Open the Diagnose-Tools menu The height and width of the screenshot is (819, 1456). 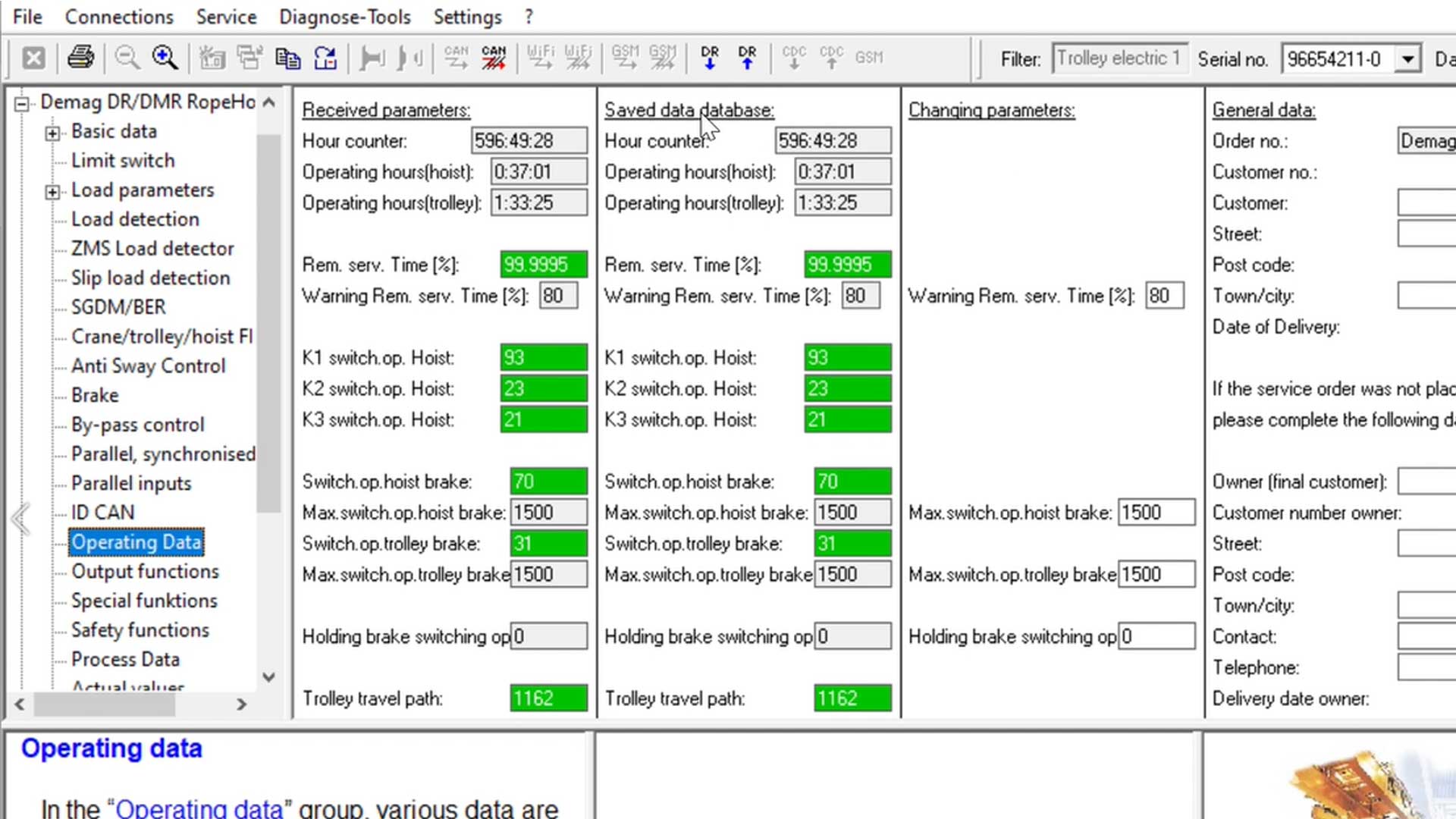click(345, 17)
